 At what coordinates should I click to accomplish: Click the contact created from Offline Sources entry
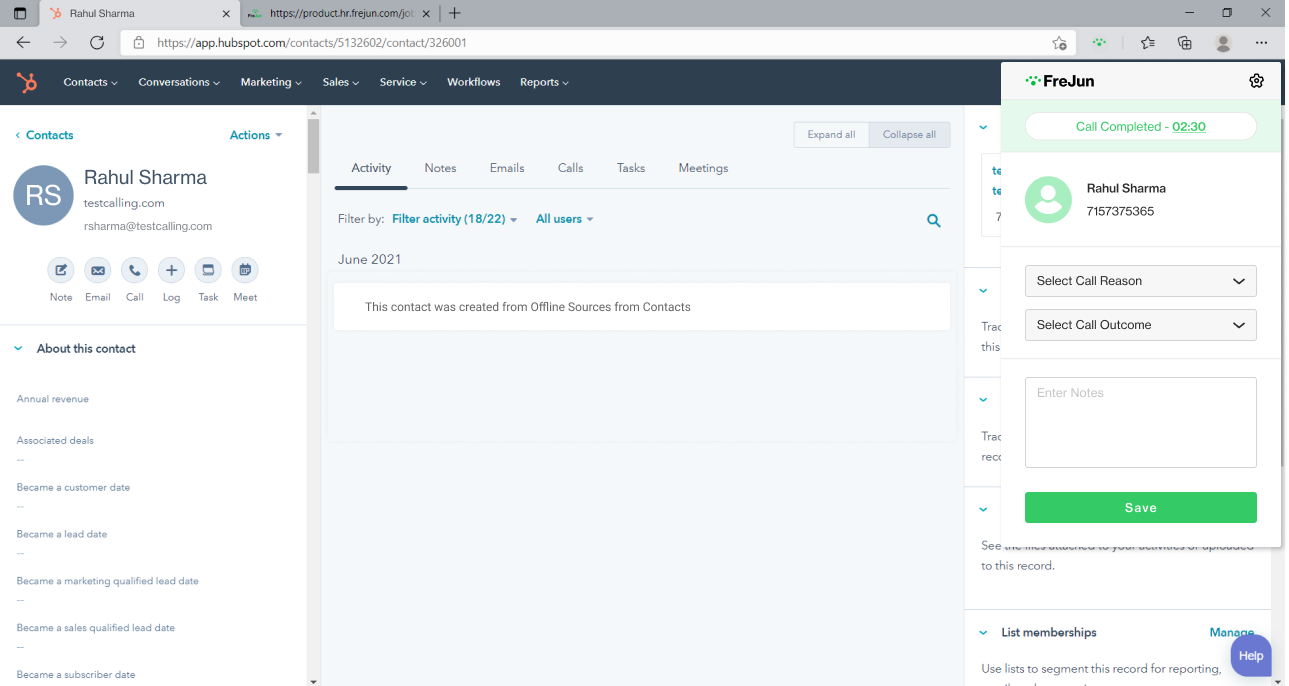pos(642,307)
